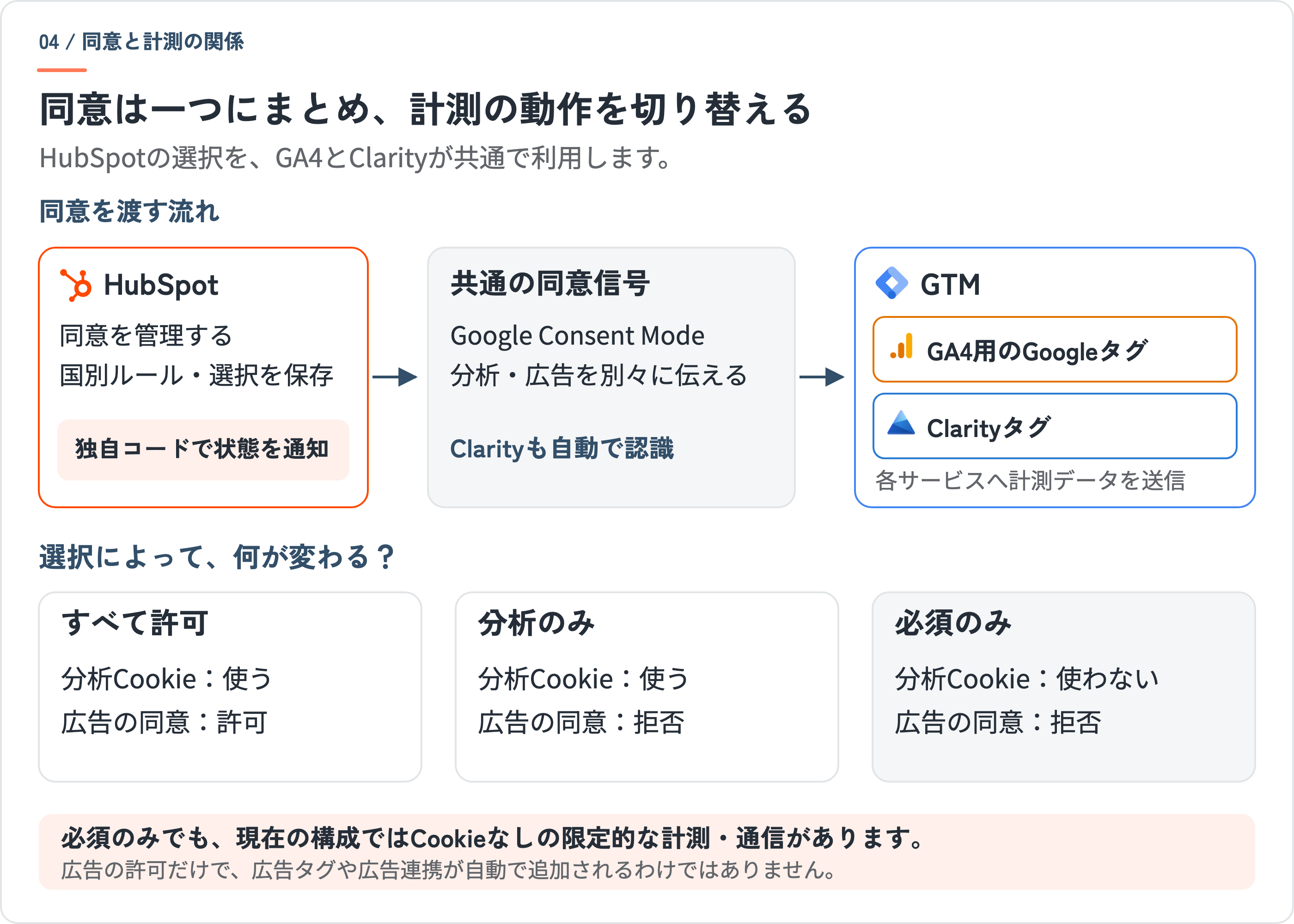Click the Clarity blue triangle icon

(901, 423)
